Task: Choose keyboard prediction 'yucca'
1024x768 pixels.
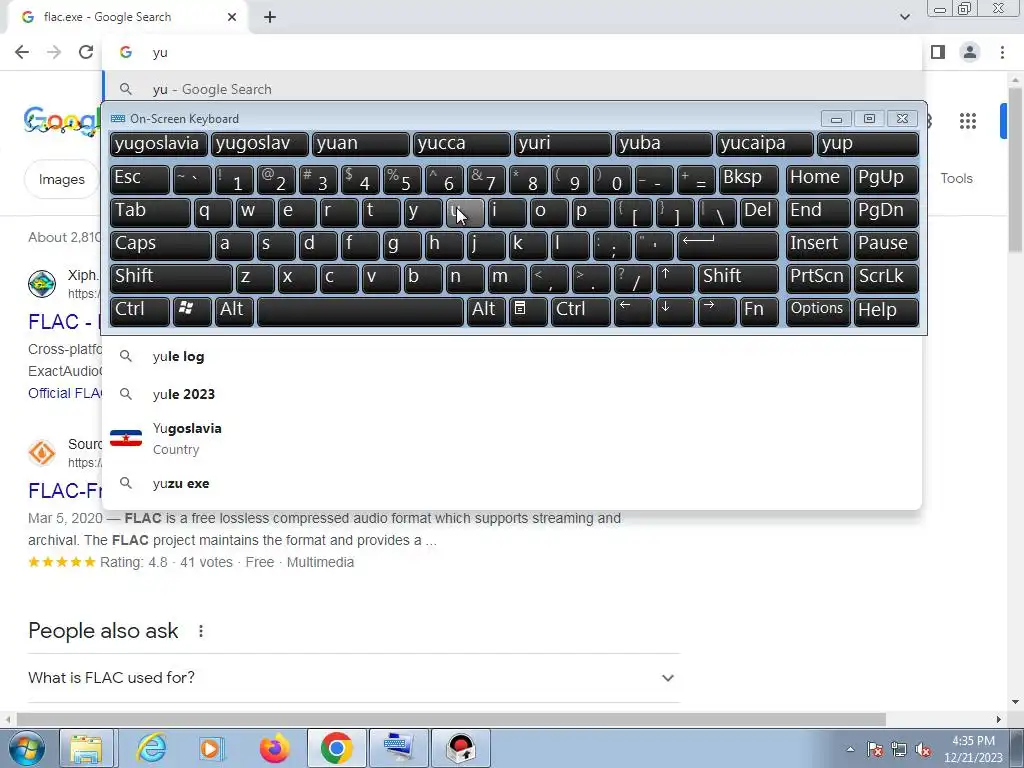Action: pos(461,144)
